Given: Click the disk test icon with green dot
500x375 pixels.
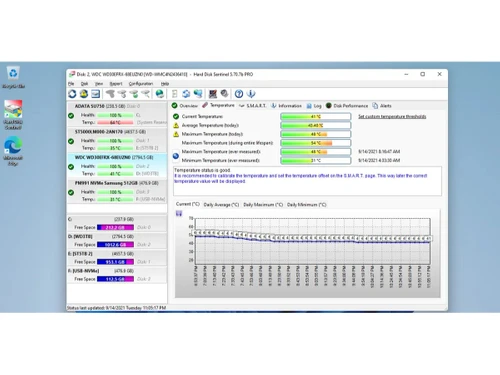Looking at the screenshot, I should 134,94.
